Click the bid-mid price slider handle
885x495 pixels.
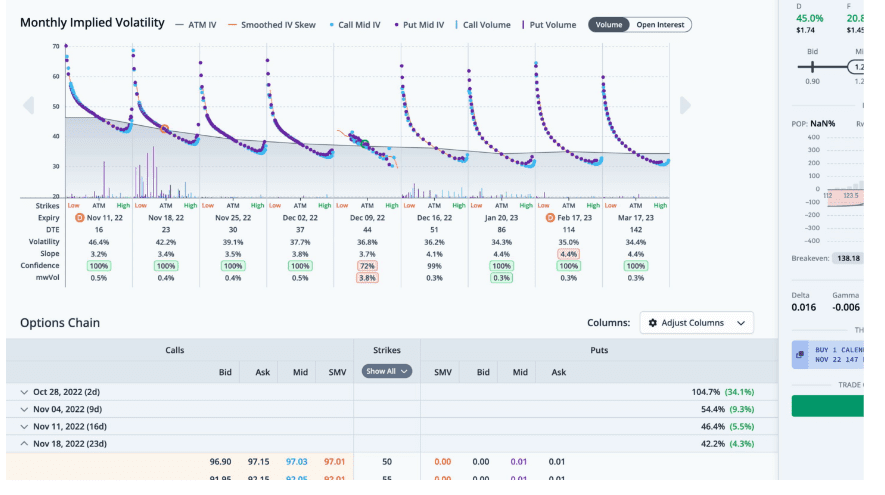[857, 67]
